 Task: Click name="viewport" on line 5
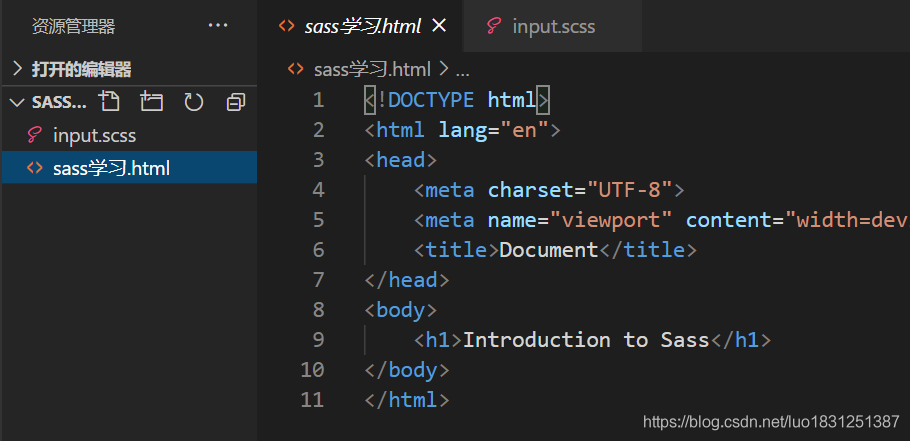pos(580,220)
